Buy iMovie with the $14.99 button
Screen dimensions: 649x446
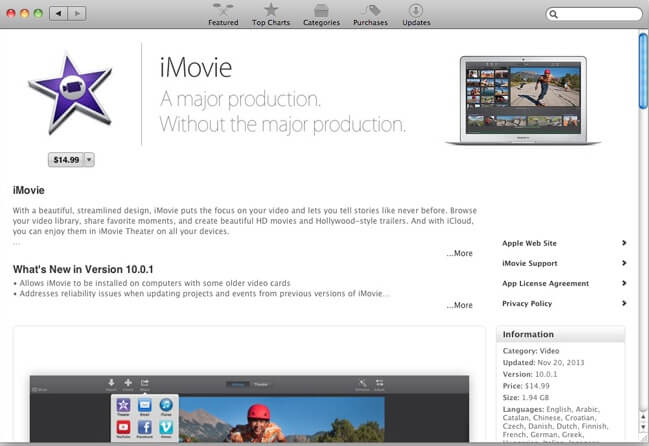(66, 160)
